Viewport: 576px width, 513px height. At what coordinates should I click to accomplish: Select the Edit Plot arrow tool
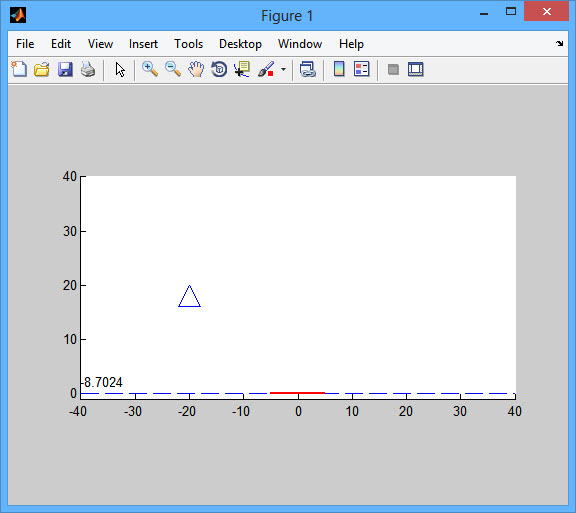pos(120,69)
